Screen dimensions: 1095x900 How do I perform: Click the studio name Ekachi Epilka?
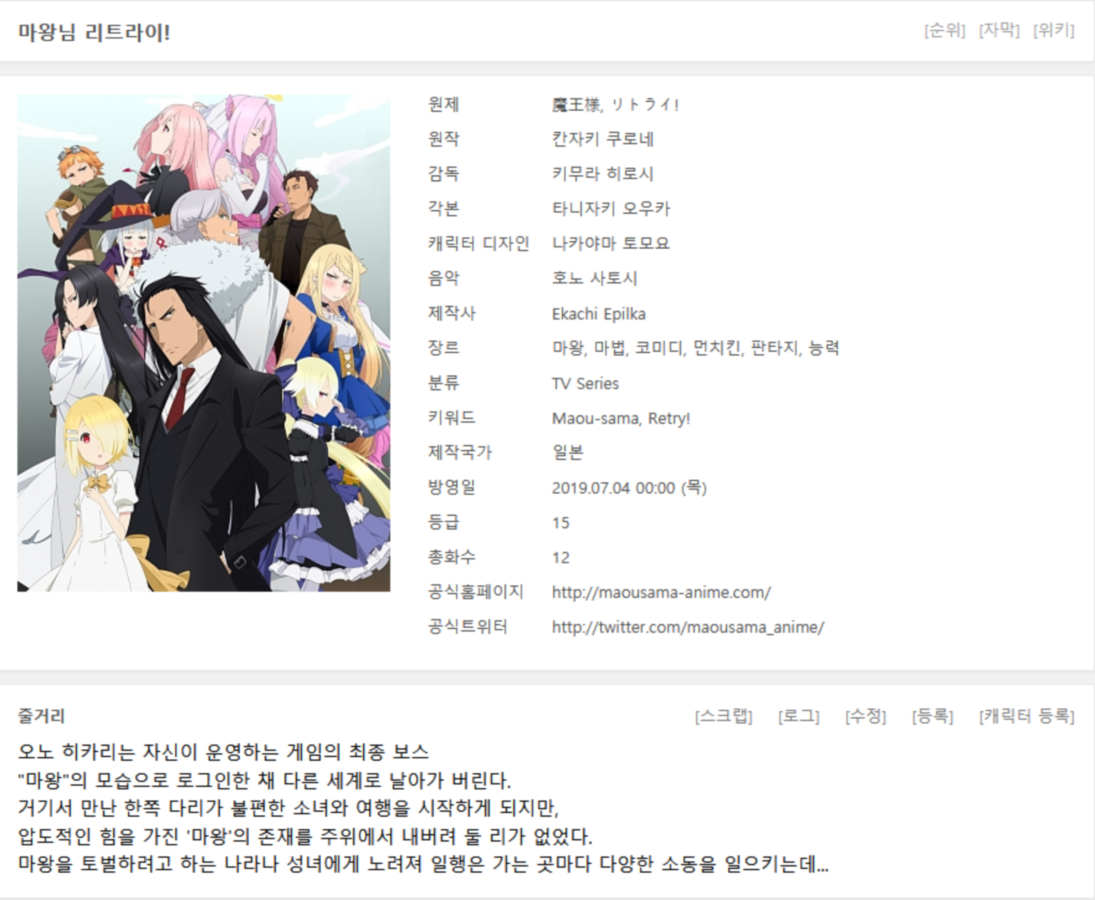[598, 314]
